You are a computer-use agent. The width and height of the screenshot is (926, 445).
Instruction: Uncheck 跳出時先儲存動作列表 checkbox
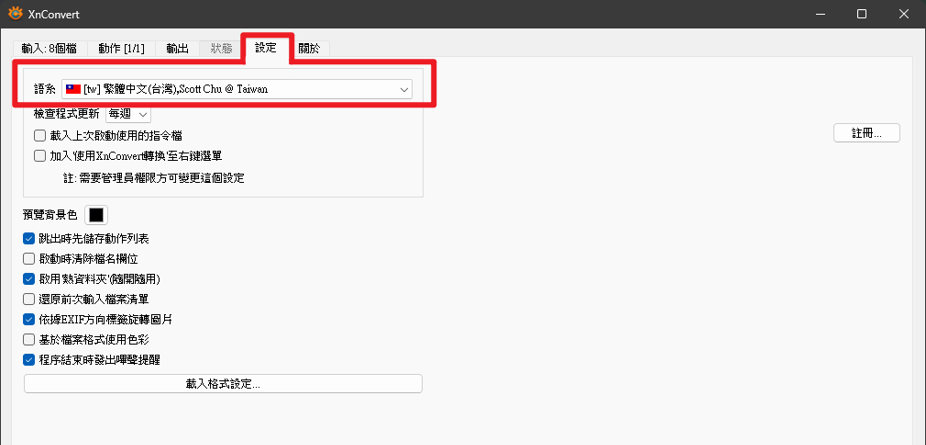29,239
